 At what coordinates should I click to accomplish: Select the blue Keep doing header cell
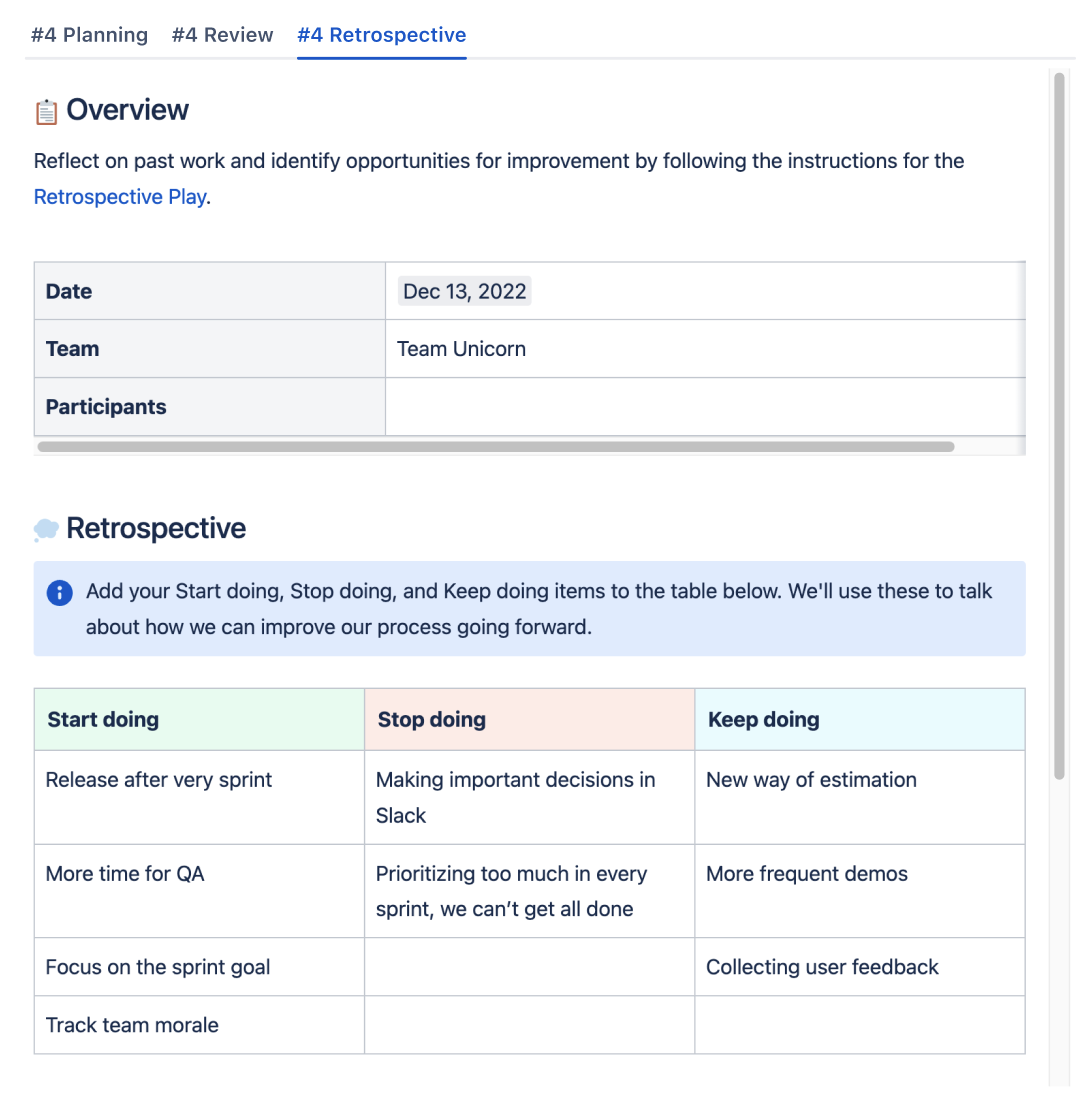tap(859, 720)
